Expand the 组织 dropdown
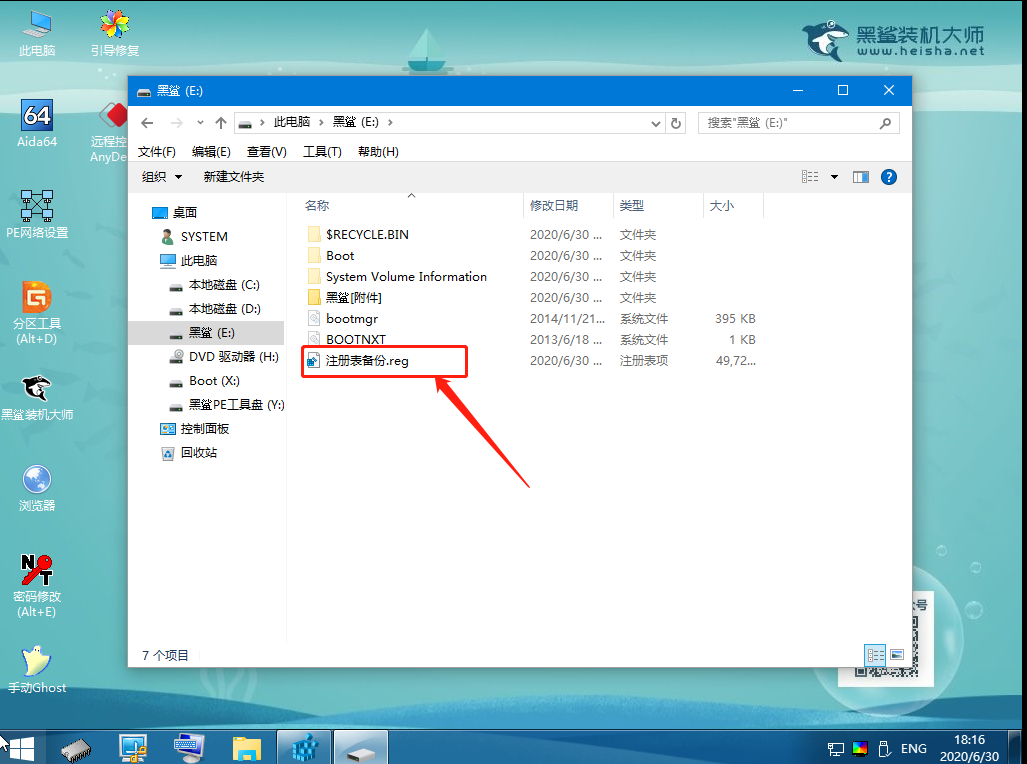 (x=162, y=177)
